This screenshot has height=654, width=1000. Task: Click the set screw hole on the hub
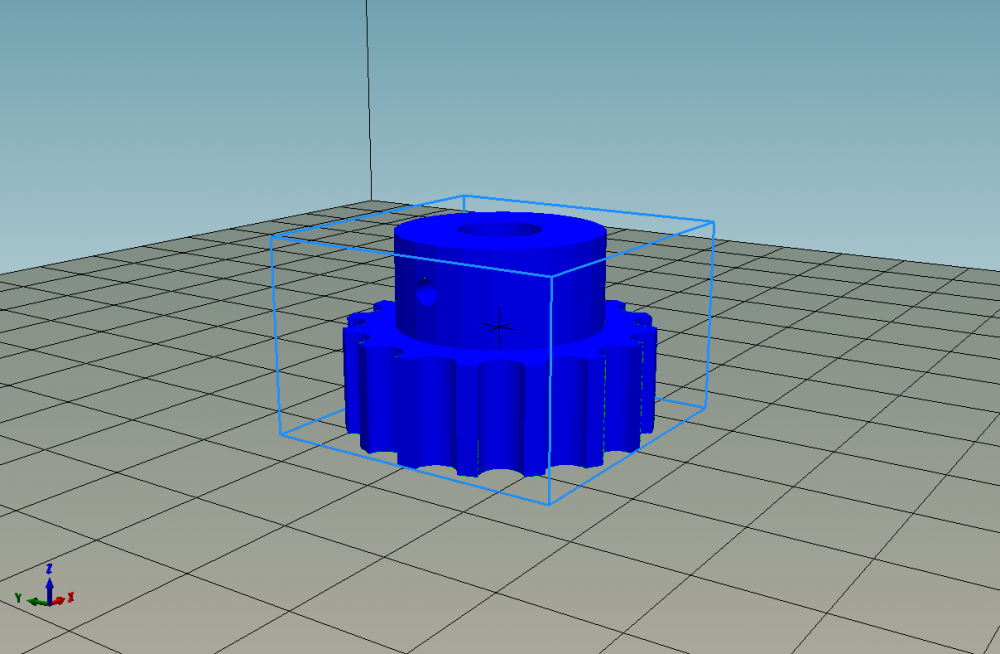click(x=427, y=294)
